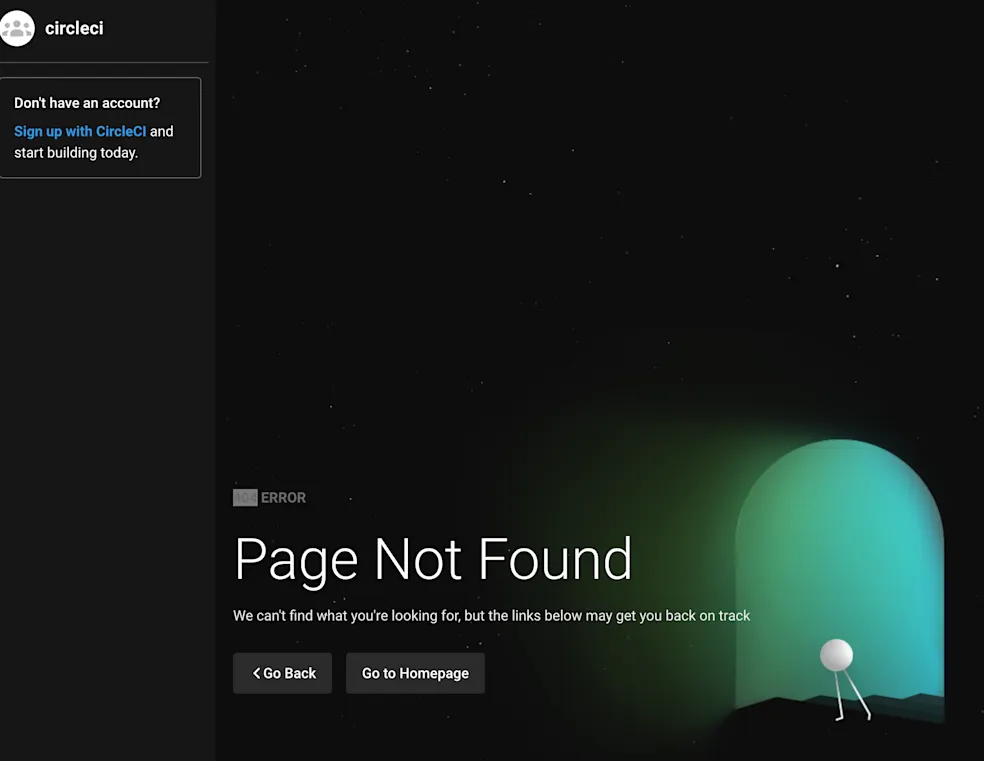Click the Don't have an account card
The image size is (984, 761).
coord(100,127)
